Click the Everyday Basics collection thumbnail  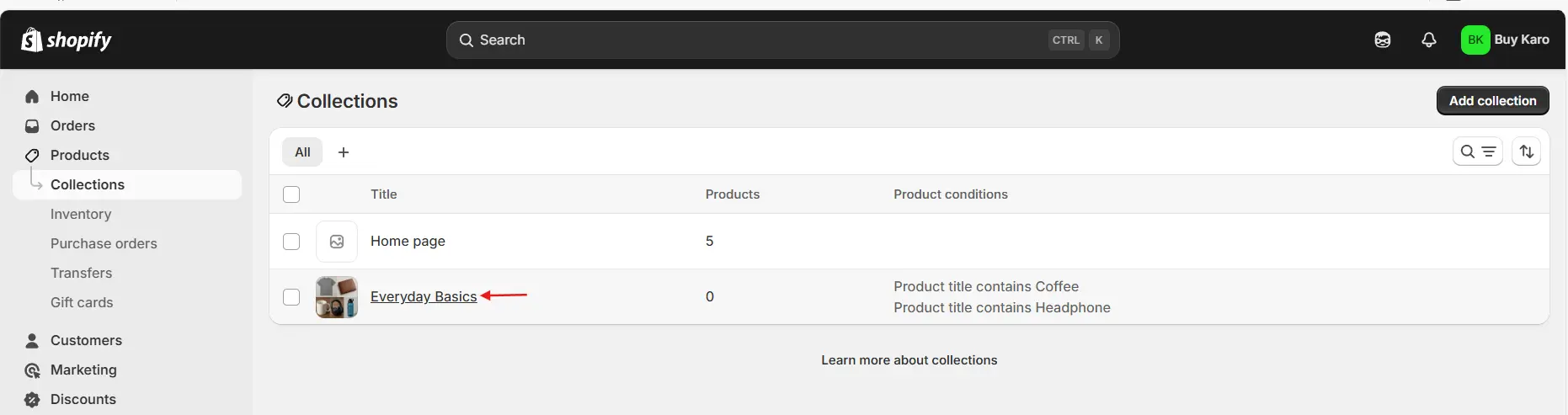[337, 297]
